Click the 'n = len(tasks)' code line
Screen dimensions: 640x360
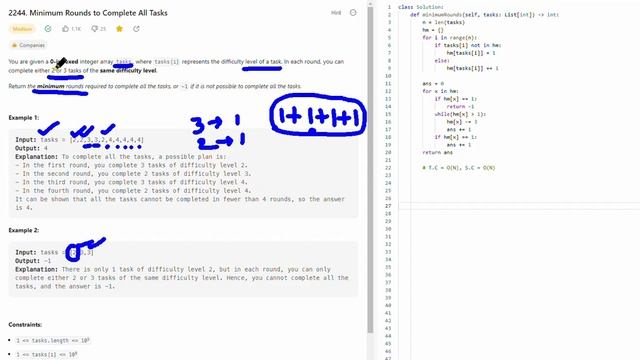(443, 22)
